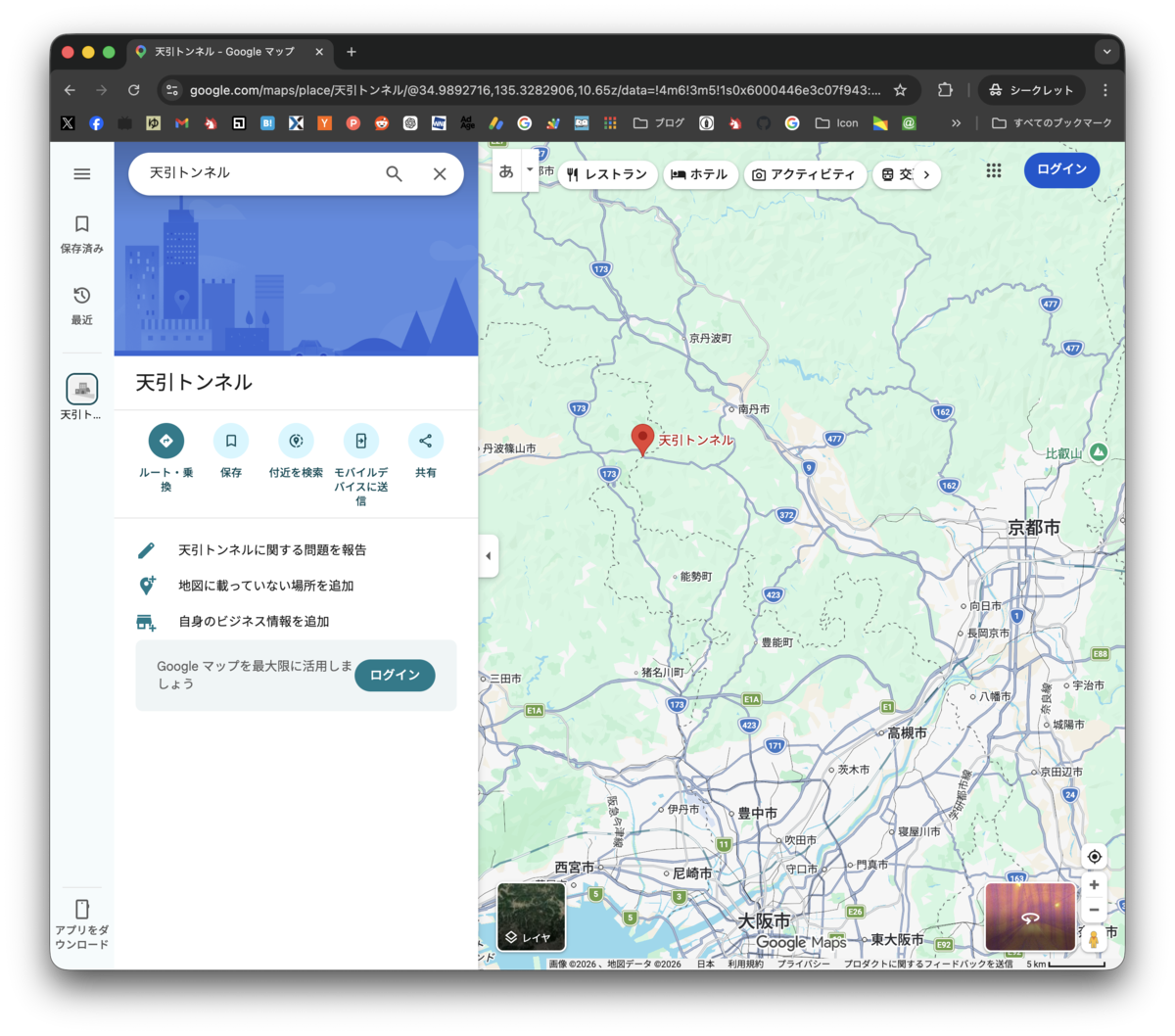Open the Street View preview thumbnail
1175x1036 pixels.
pos(1030,917)
